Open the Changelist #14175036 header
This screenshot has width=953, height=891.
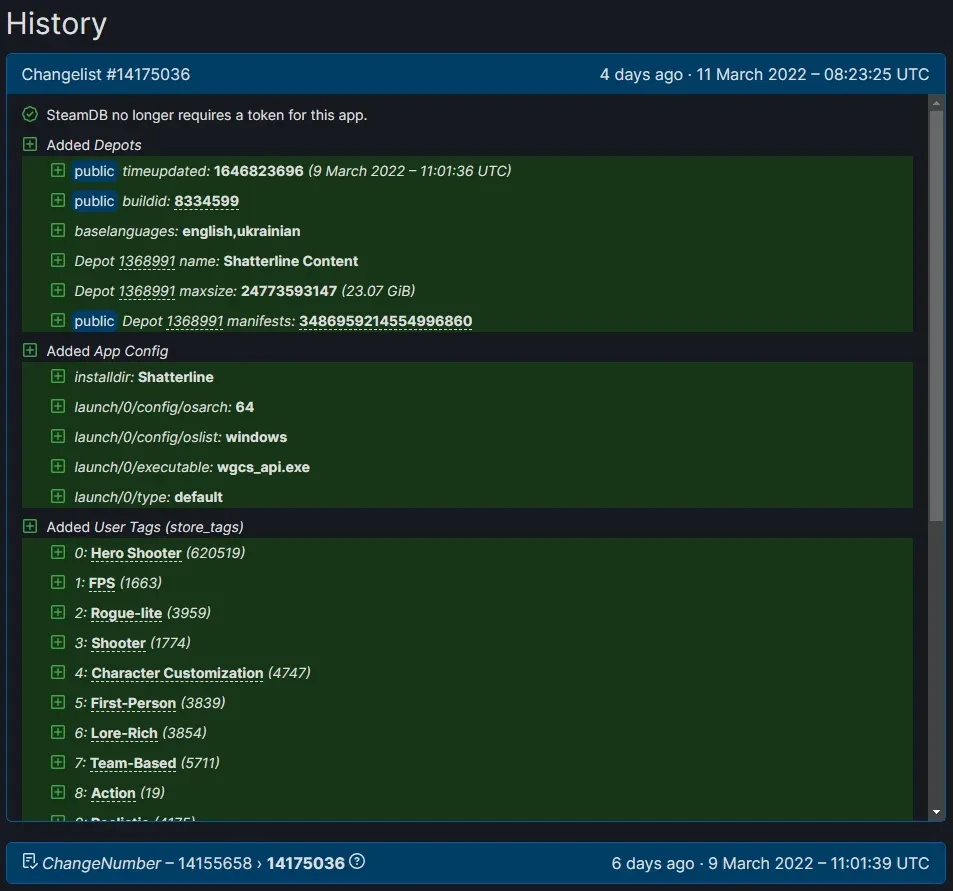tap(106, 75)
